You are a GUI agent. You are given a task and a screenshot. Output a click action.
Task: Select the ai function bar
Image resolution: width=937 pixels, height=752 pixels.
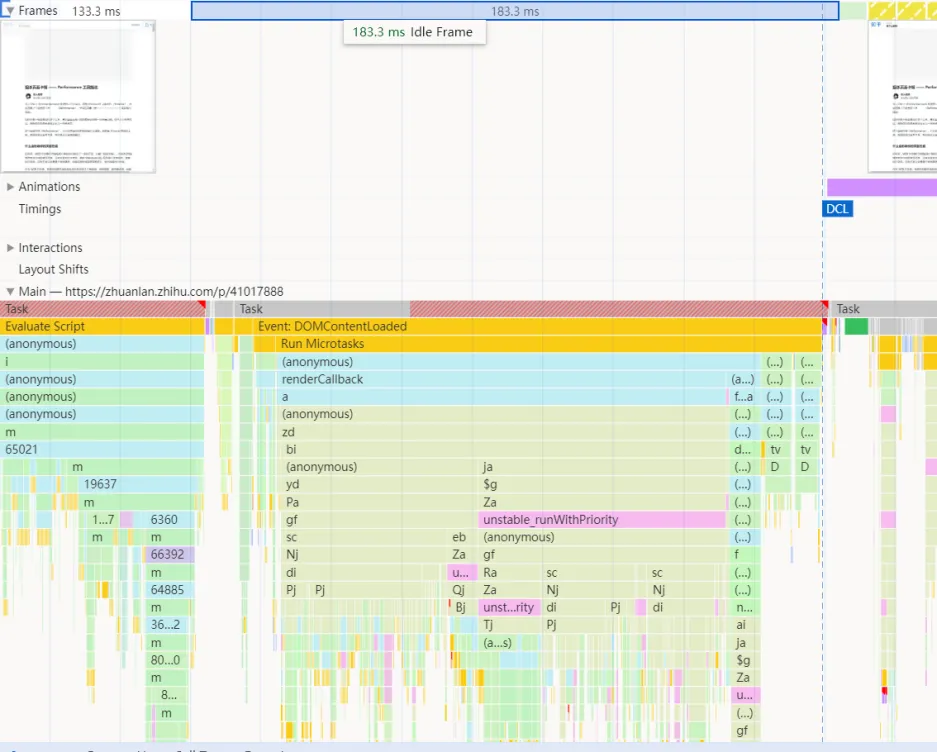point(745,625)
